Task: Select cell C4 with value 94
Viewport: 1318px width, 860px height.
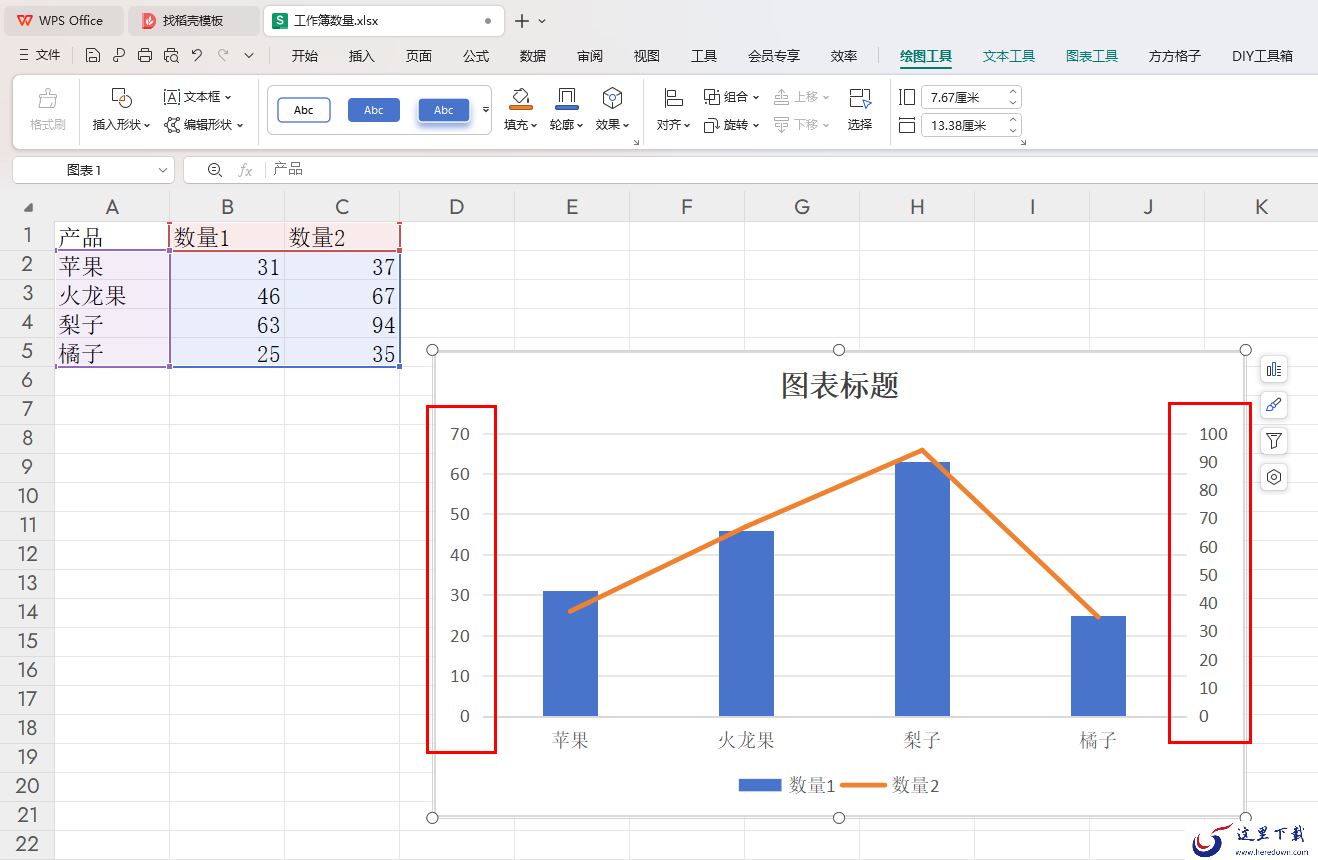Action: [x=342, y=325]
